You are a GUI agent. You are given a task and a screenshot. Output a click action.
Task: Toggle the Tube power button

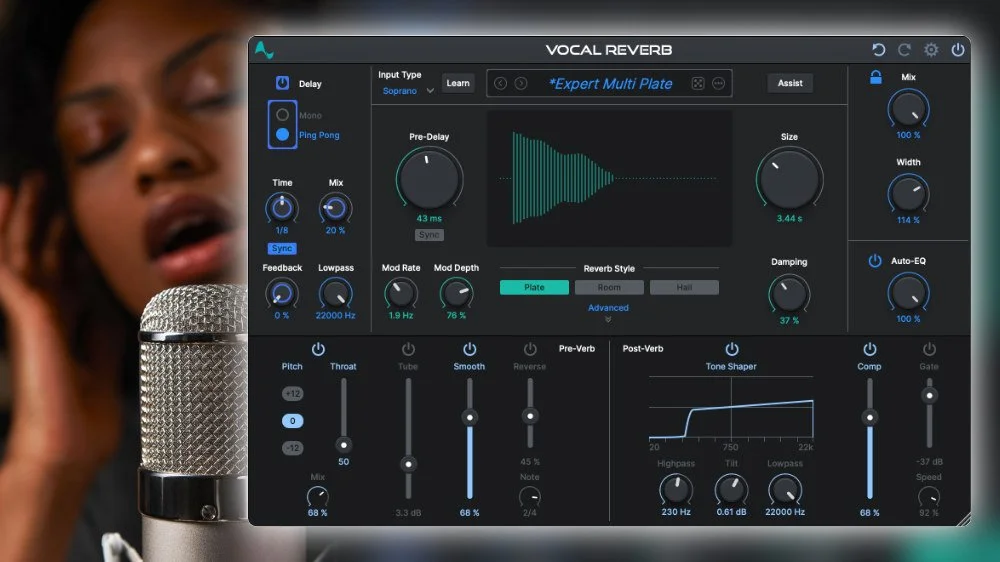pyautogui.click(x=408, y=349)
